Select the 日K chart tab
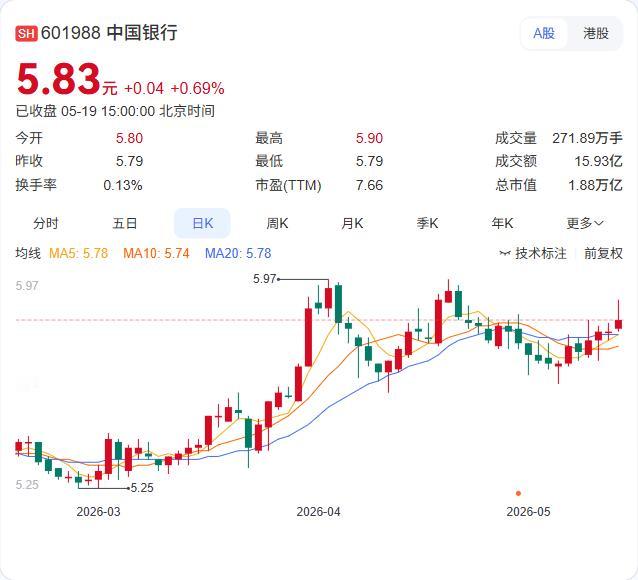The height and width of the screenshot is (580, 638). pos(202,223)
